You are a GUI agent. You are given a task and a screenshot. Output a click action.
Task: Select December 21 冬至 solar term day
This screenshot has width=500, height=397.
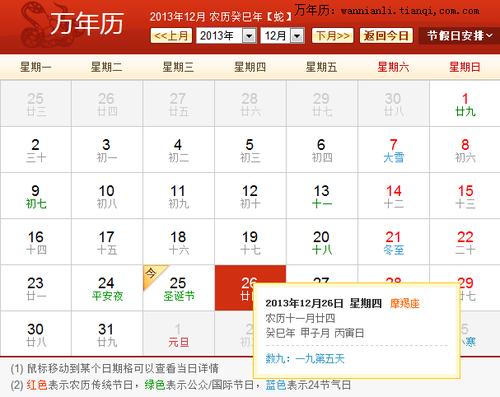pos(393,242)
